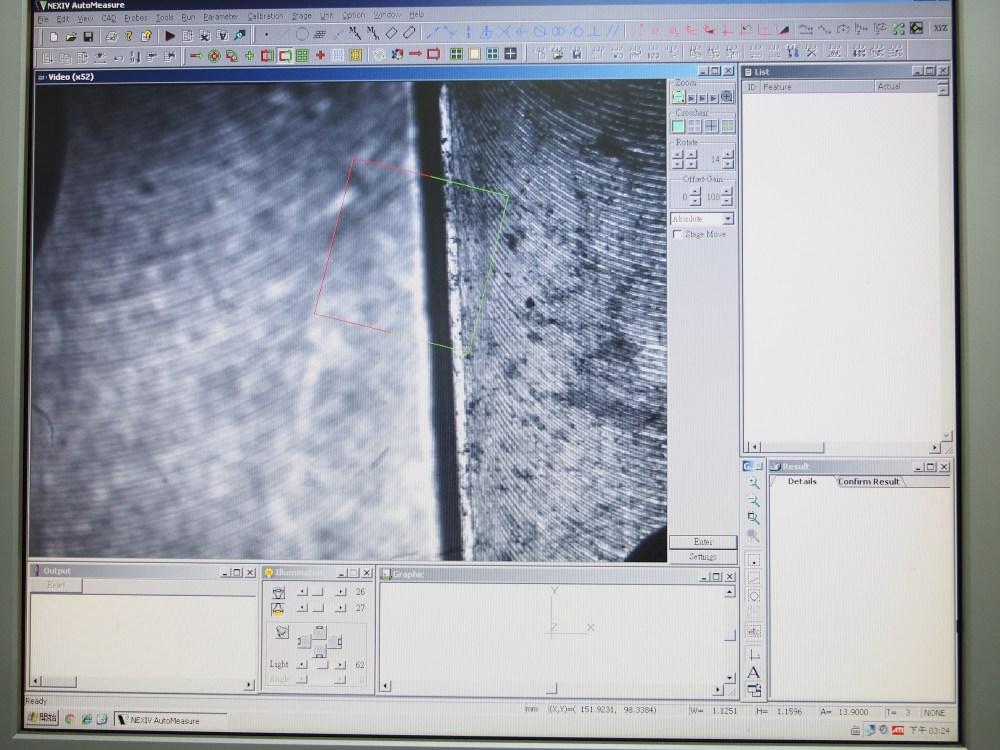The width and height of the screenshot is (1000, 750).
Task: Click the Settings button below Enter
Action: tap(702, 556)
